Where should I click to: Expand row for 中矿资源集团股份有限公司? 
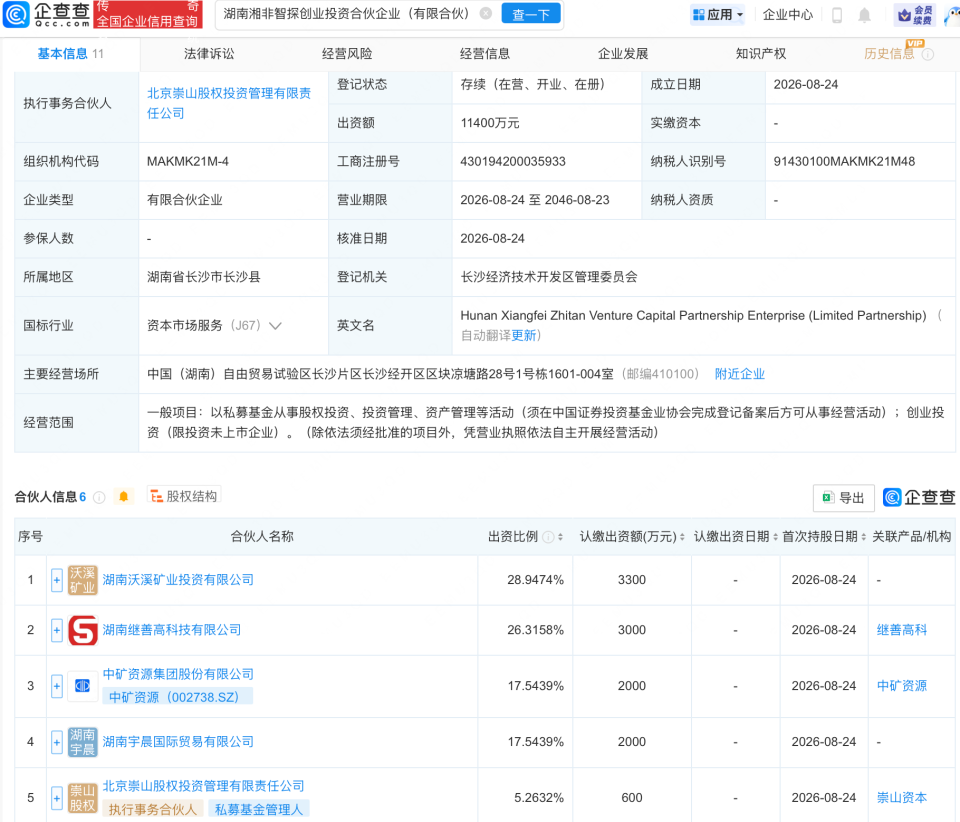tap(56, 686)
